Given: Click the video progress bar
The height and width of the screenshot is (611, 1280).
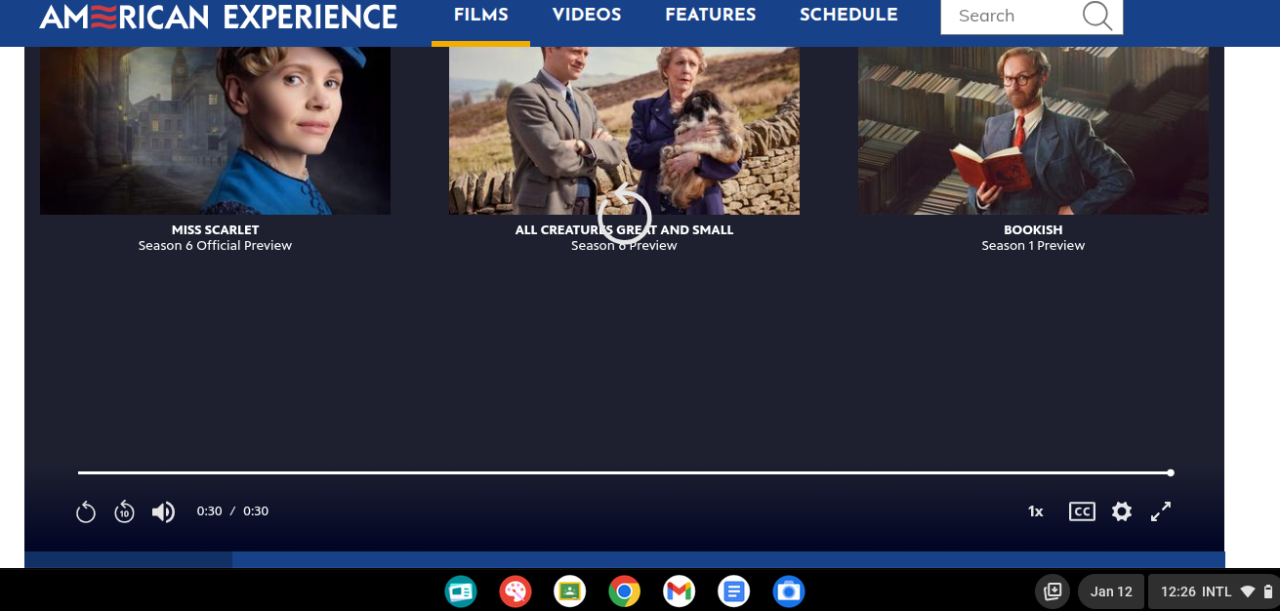Looking at the screenshot, I should click(x=625, y=473).
